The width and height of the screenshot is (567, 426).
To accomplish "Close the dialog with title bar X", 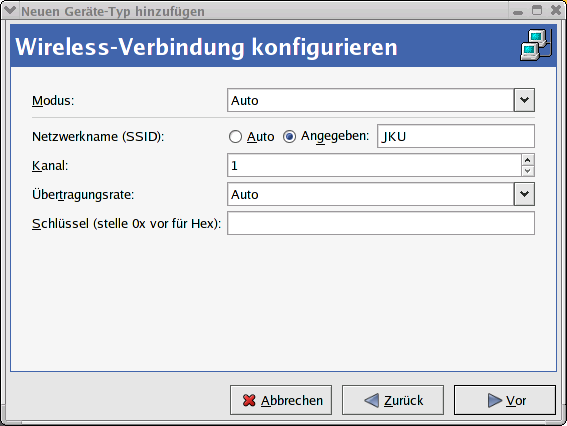I will [x=556, y=10].
